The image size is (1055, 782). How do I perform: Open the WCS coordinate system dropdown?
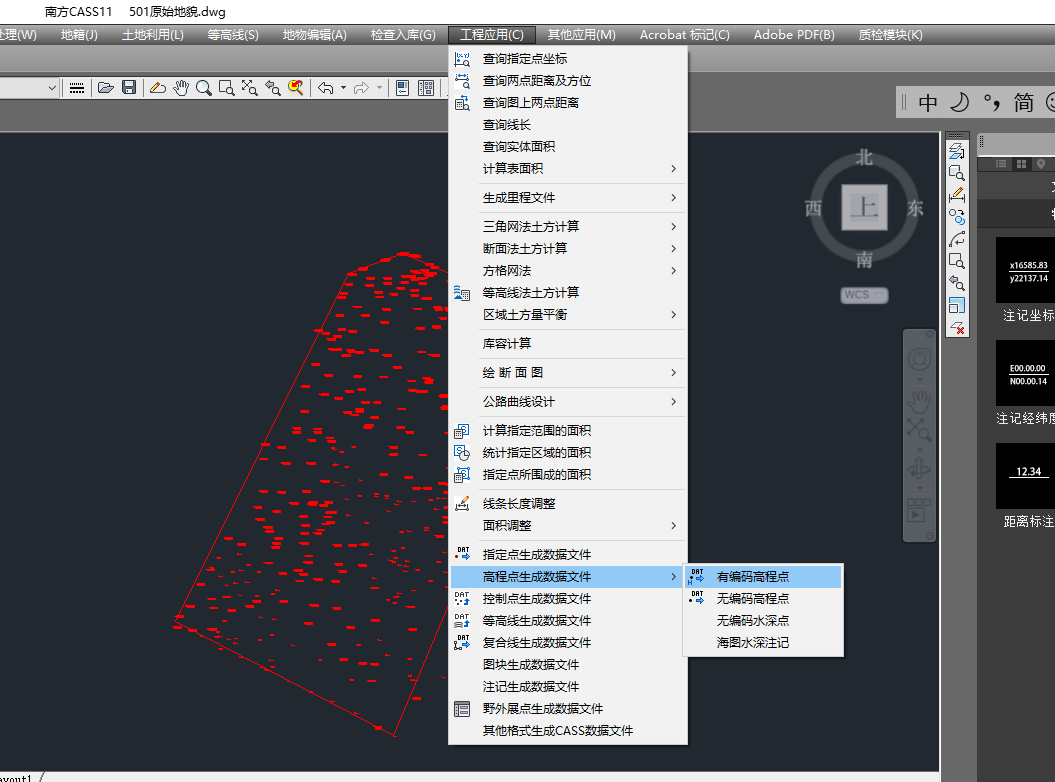pos(864,295)
